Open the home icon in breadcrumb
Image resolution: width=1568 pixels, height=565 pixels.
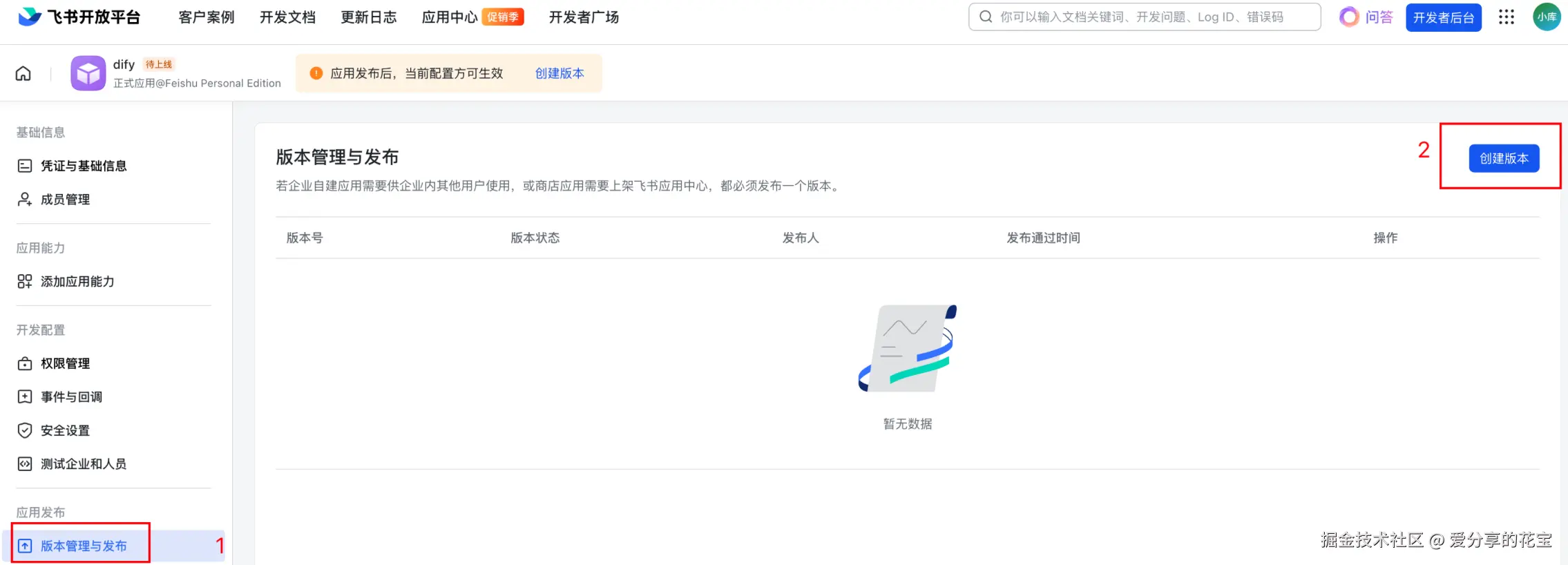click(x=23, y=73)
